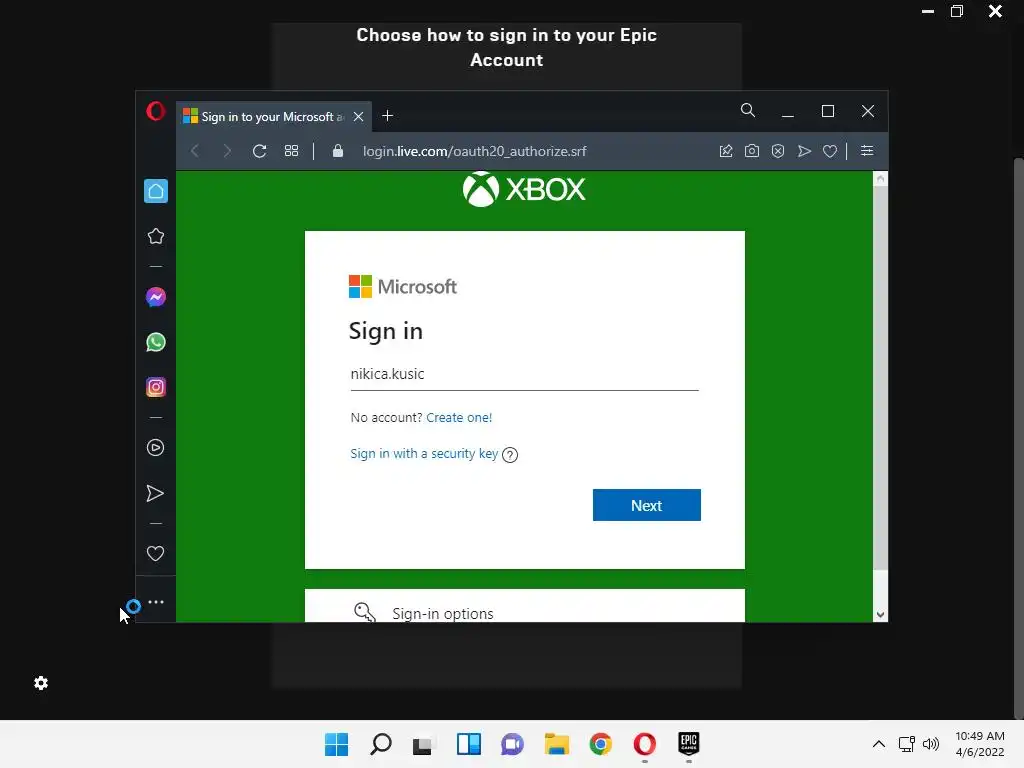The width and height of the screenshot is (1024, 768).
Task: Click the login.live.com URL in address bar
Action: coord(475,151)
